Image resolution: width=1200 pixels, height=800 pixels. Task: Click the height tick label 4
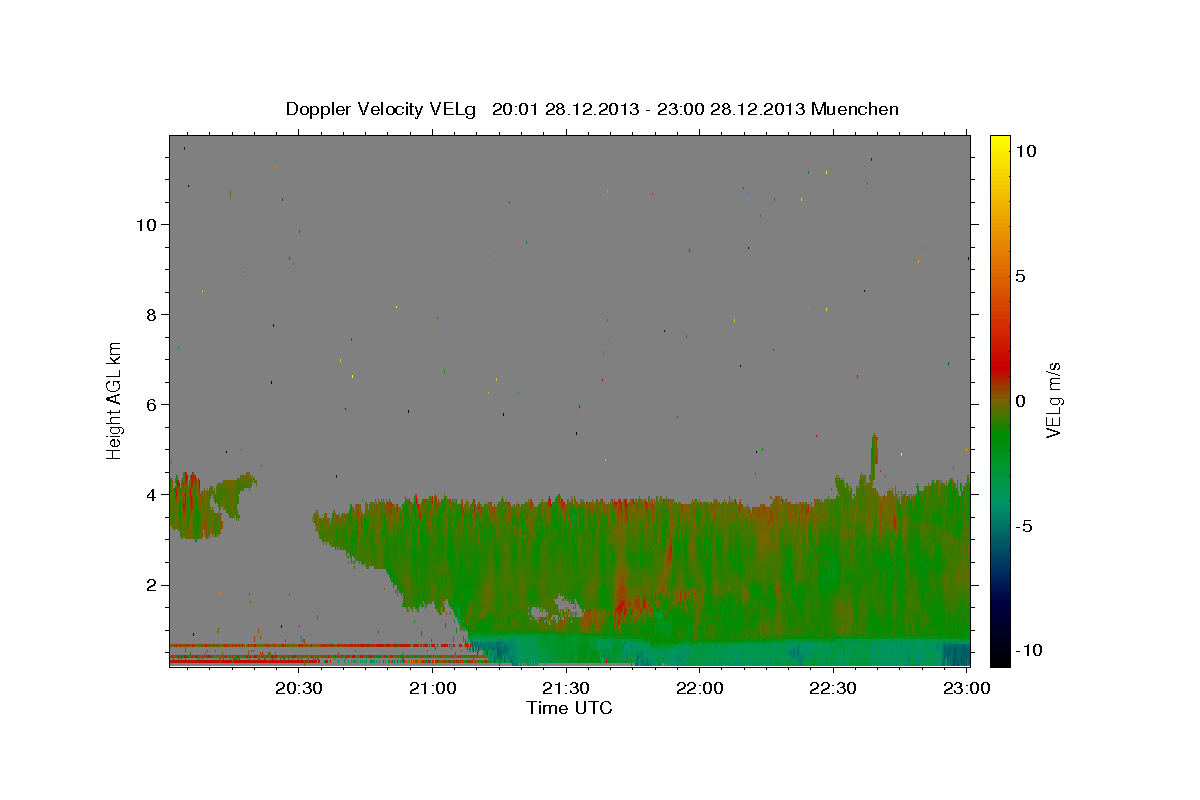[152, 494]
